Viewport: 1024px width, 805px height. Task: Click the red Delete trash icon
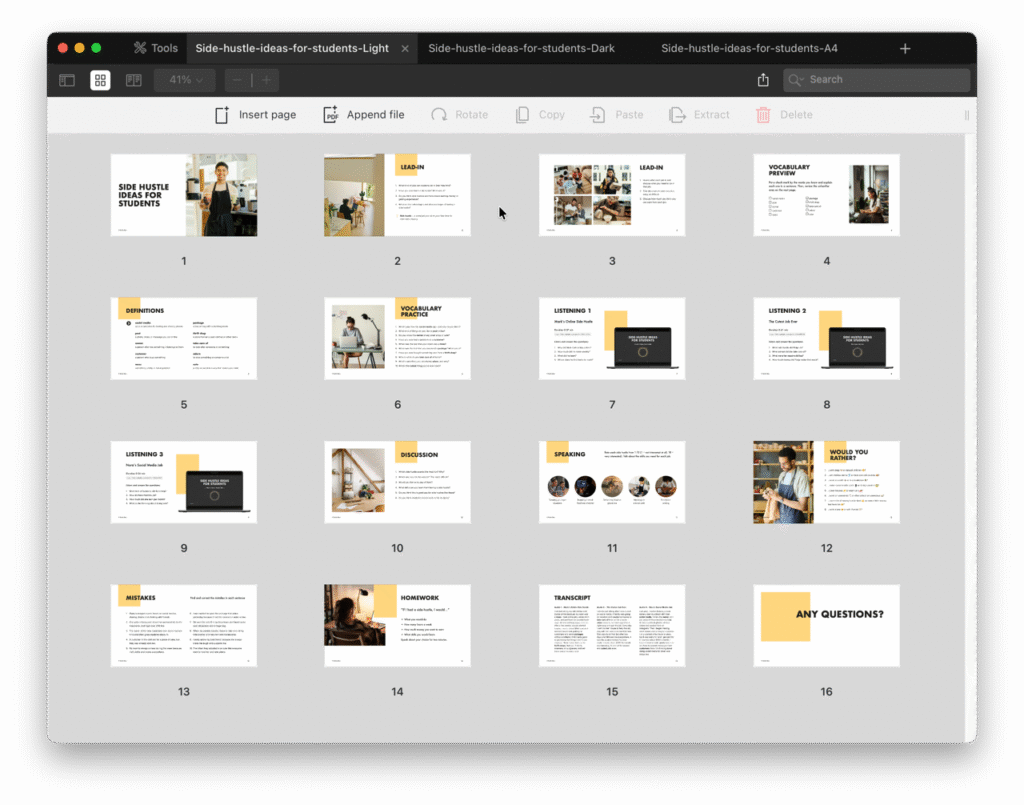pyautogui.click(x=762, y=114)
